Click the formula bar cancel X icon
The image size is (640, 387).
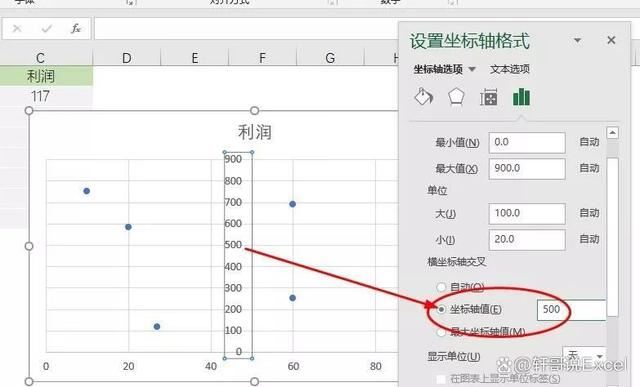pos(17,29)
